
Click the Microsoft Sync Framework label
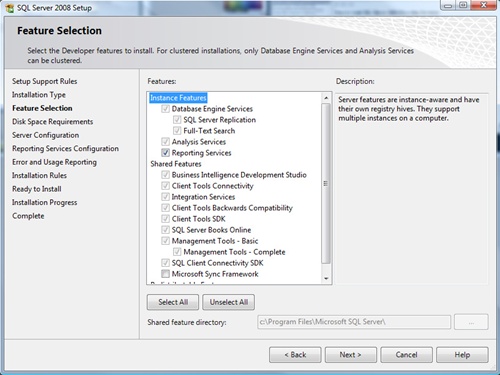point(215,274)
